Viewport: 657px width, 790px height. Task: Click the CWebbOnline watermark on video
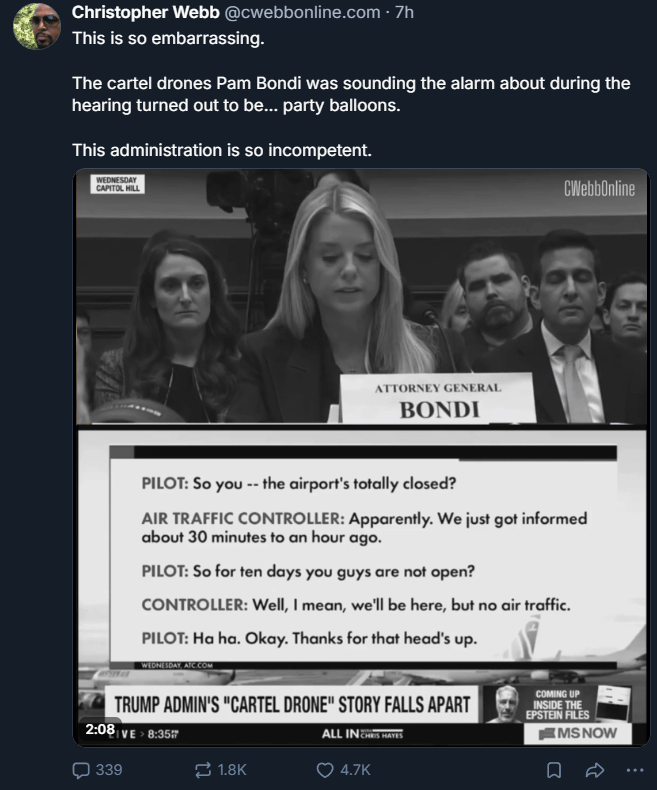pos(599,188)
